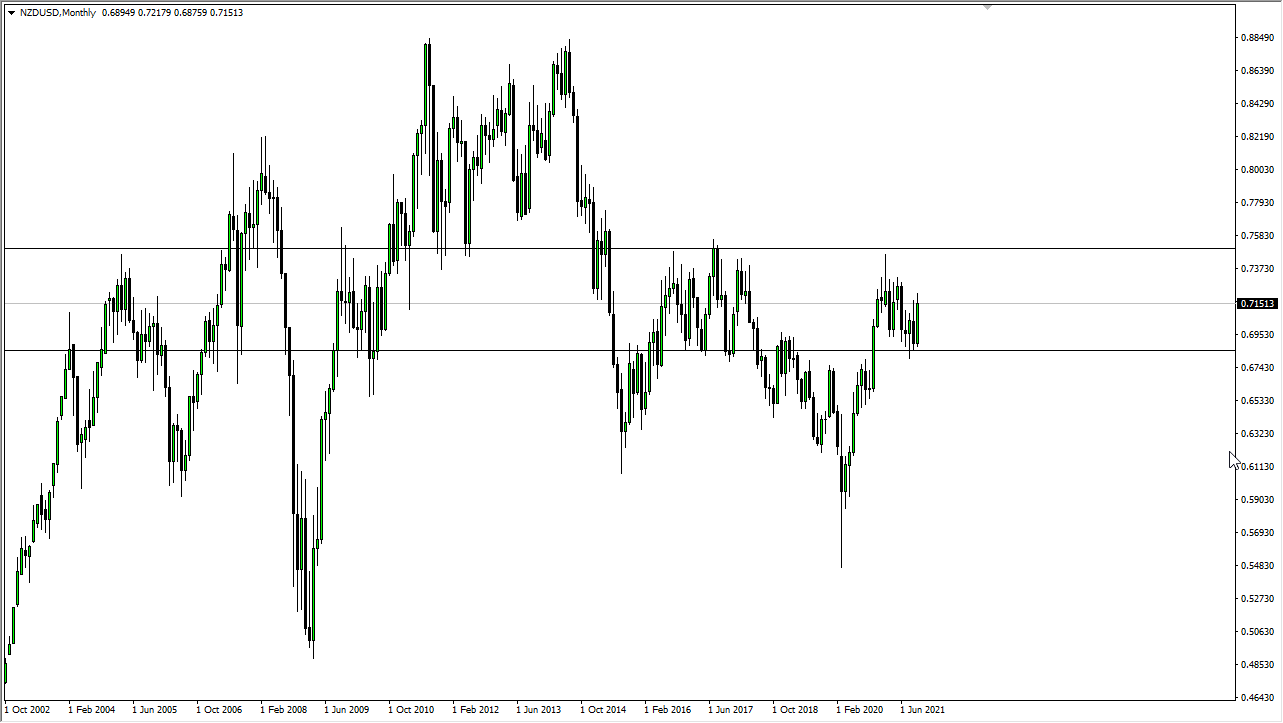Viewport: 1283px width, 723px height.
Task: Click the 1 Oct 2014 axis label
Action: pos(601,709)
